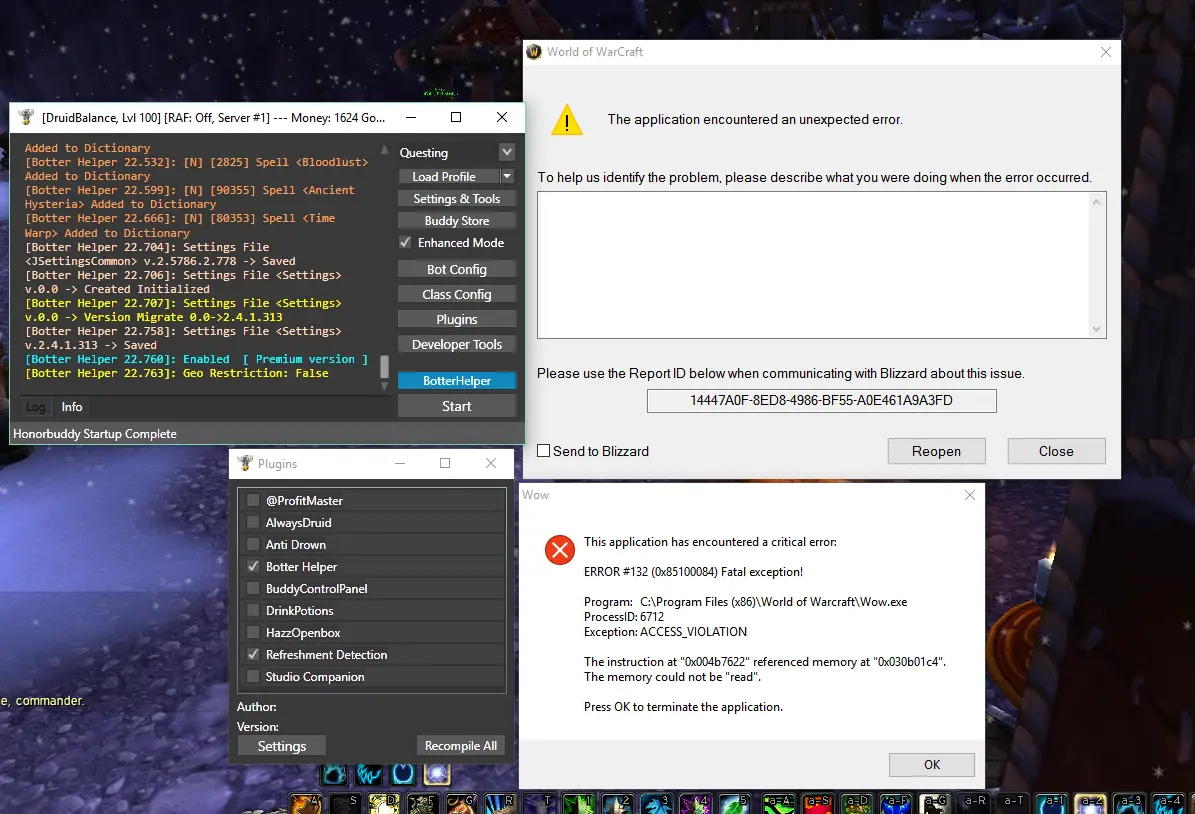Viewport: 1195px width, 814px height.
Task: Open Developer Tools
Action: (x=457, y=345)
